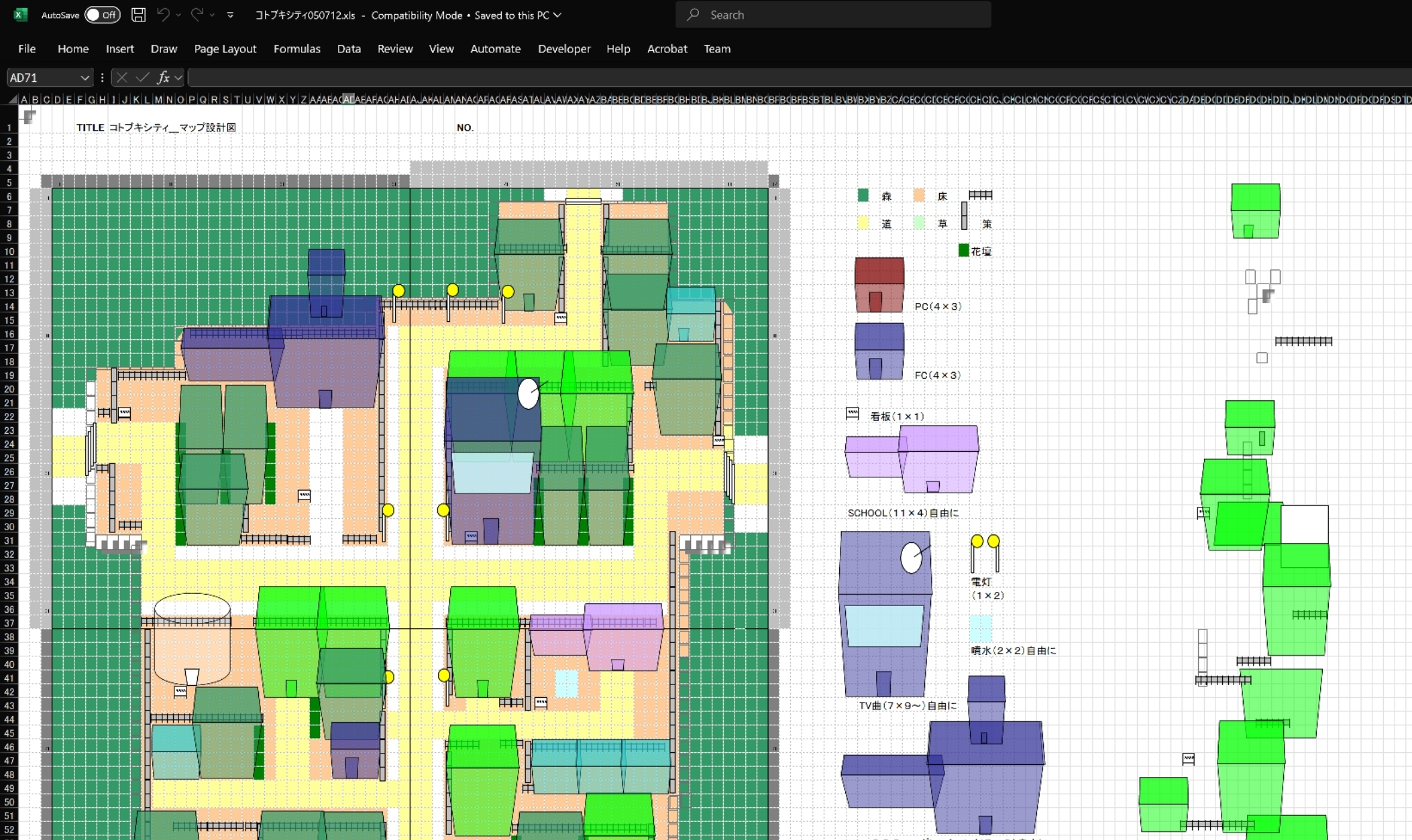The image size is (1412, 840).
Task: Select the 看板(1×1) signboard icon
Action: tap(853, 414)
